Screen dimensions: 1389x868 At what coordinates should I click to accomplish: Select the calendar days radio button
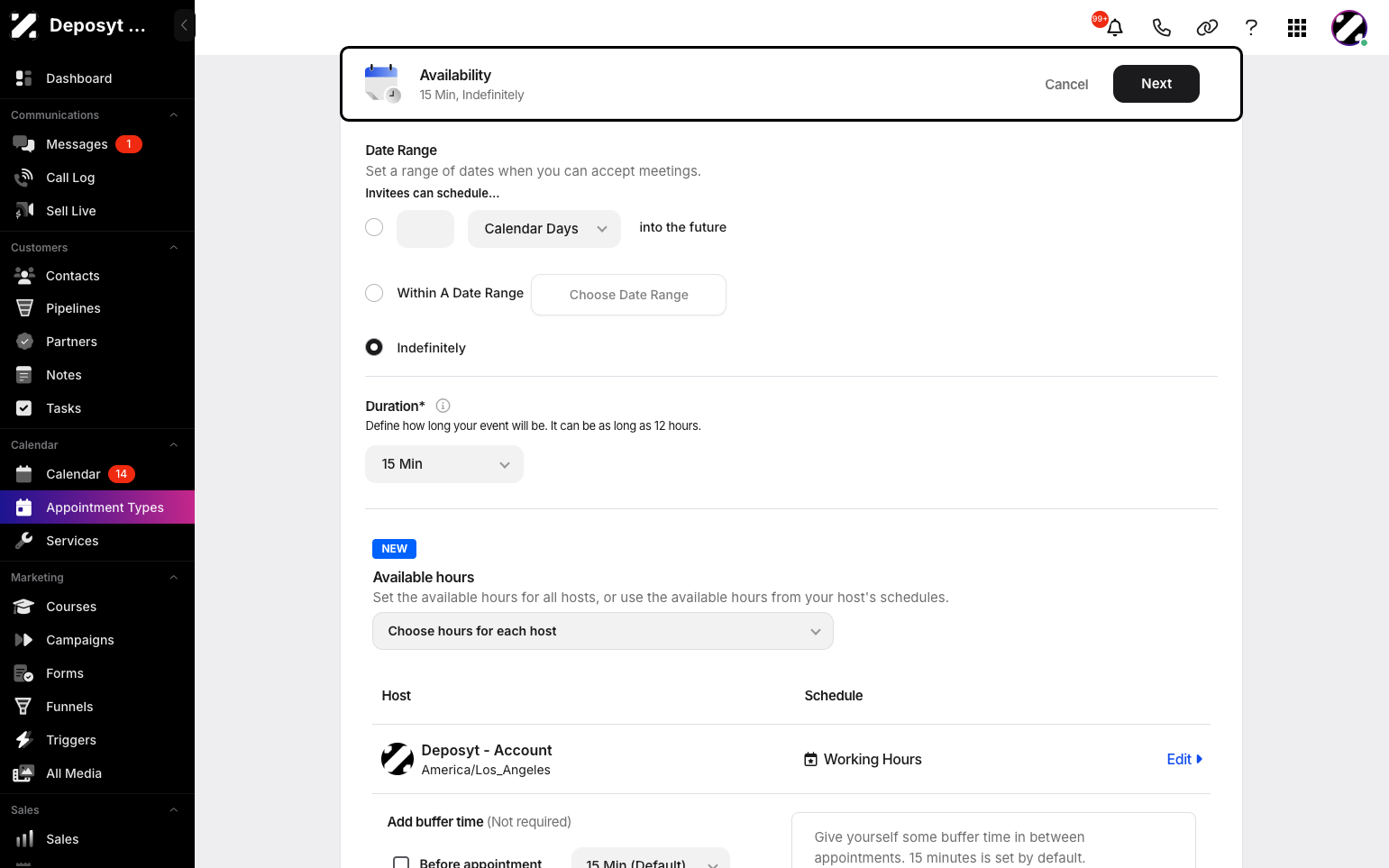(374, 227)
